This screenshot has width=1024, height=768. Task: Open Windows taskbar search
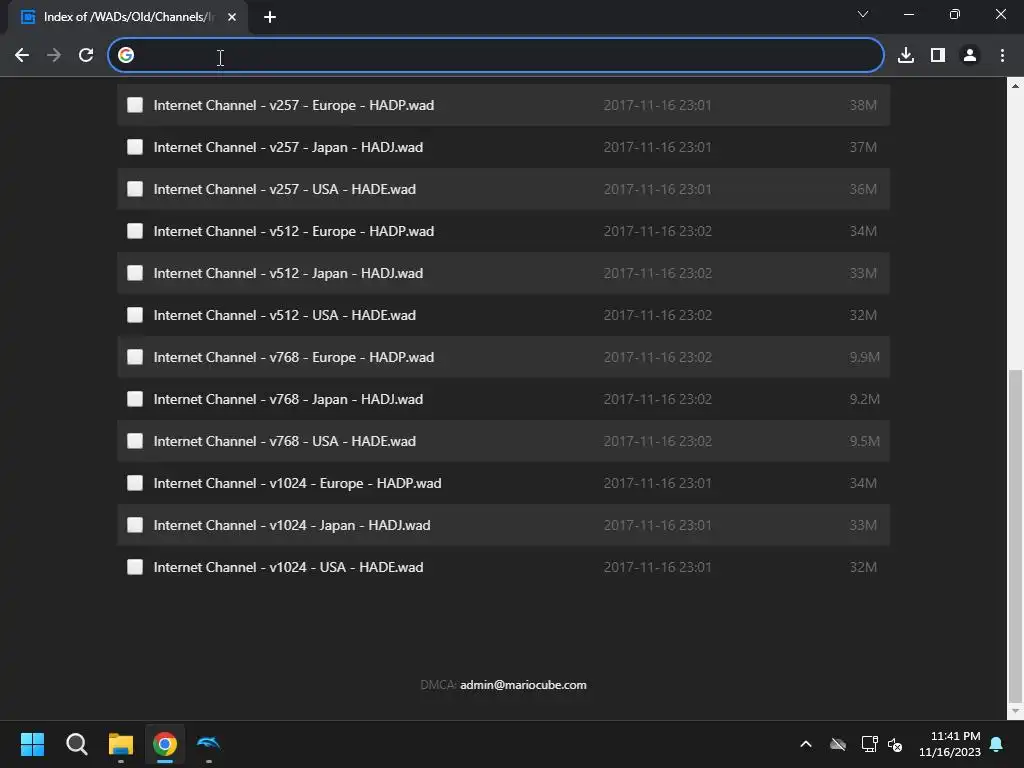76,744
